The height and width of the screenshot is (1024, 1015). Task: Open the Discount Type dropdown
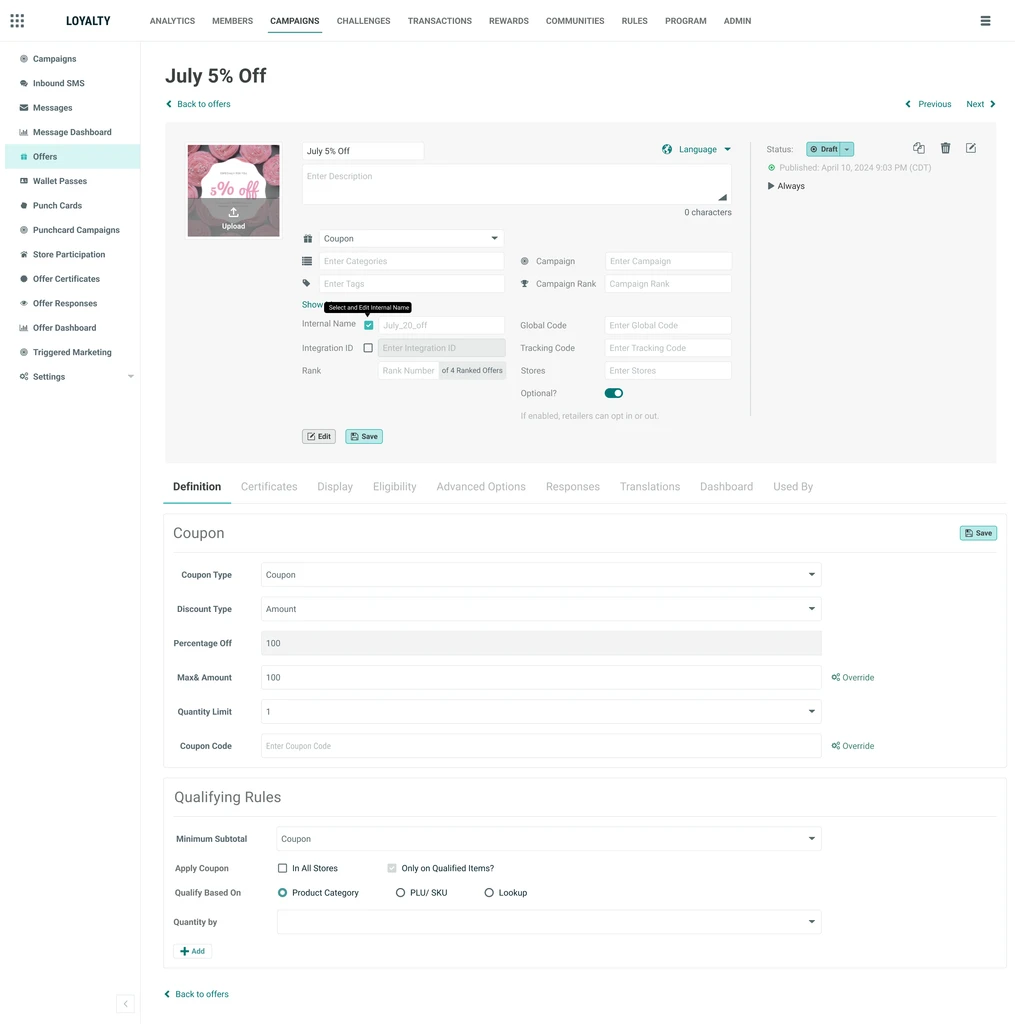[541, 609]
